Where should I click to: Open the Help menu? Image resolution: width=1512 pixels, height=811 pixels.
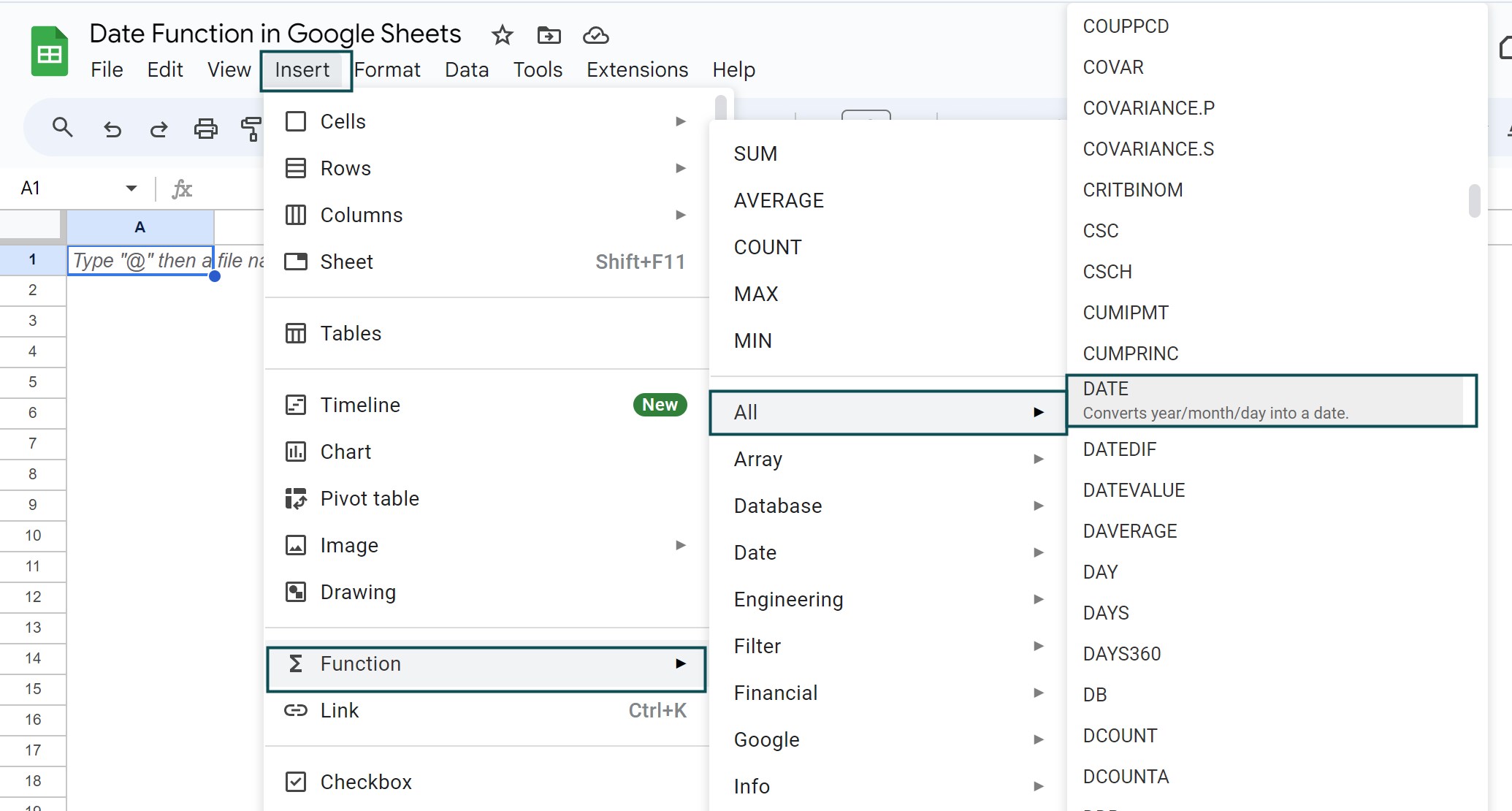(733, 69)
